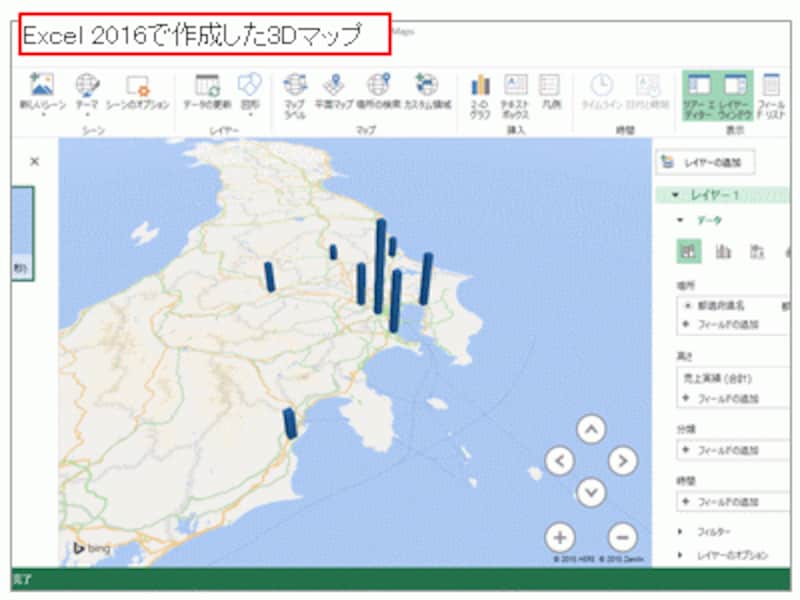
Task: Select the clustered column visualization icon
Action: coord(722,251)
